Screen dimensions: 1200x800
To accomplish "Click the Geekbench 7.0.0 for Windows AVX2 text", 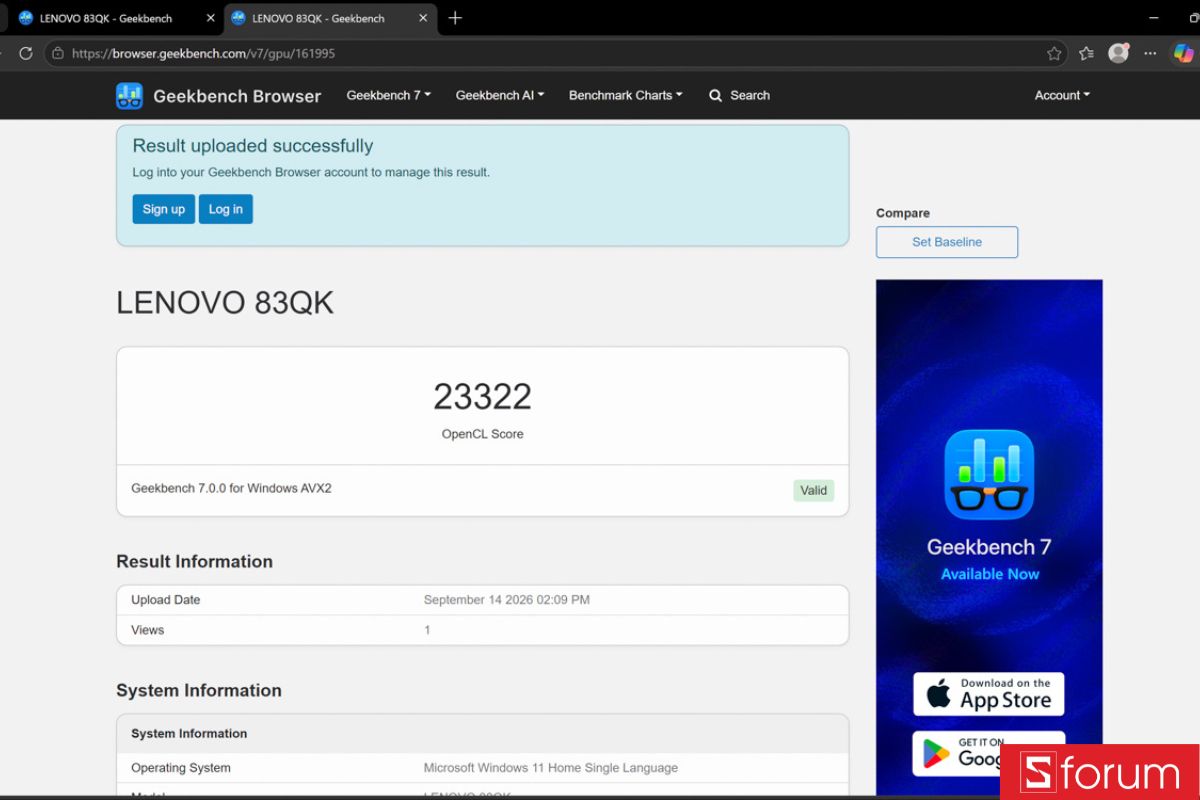I will 231,488.
